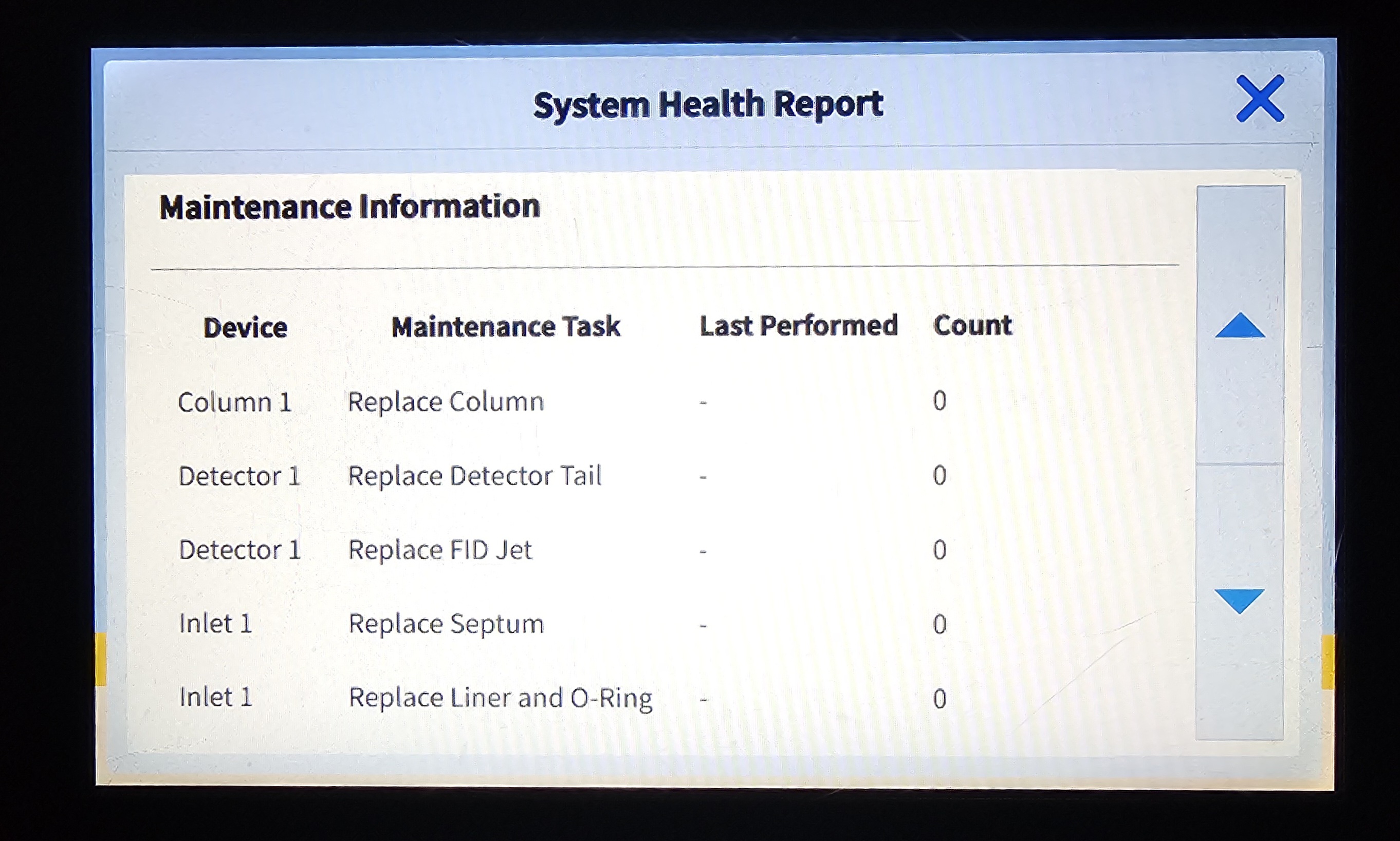The image size is (1400, 841).
Task: Click Inlet 1 in Replace Liner row
Action: pos(215,698)
